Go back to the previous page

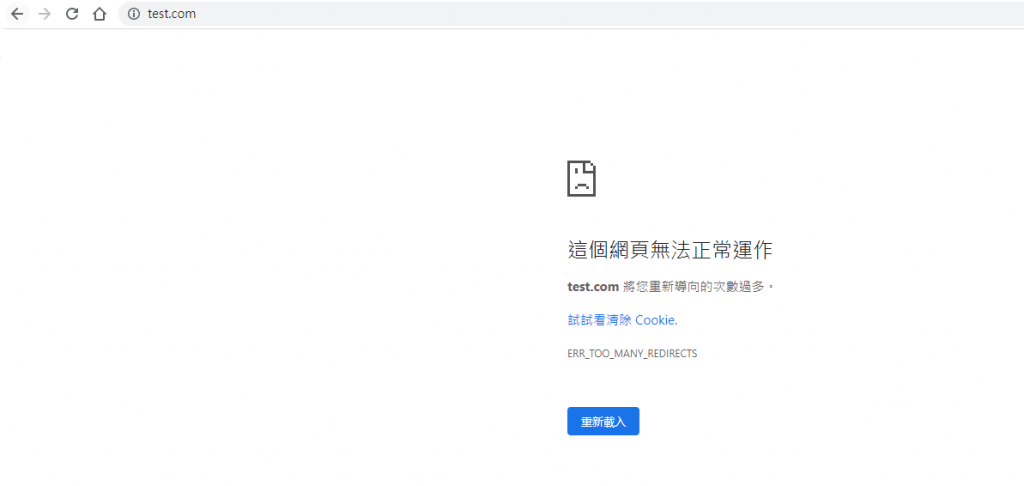tap(17, 14)
